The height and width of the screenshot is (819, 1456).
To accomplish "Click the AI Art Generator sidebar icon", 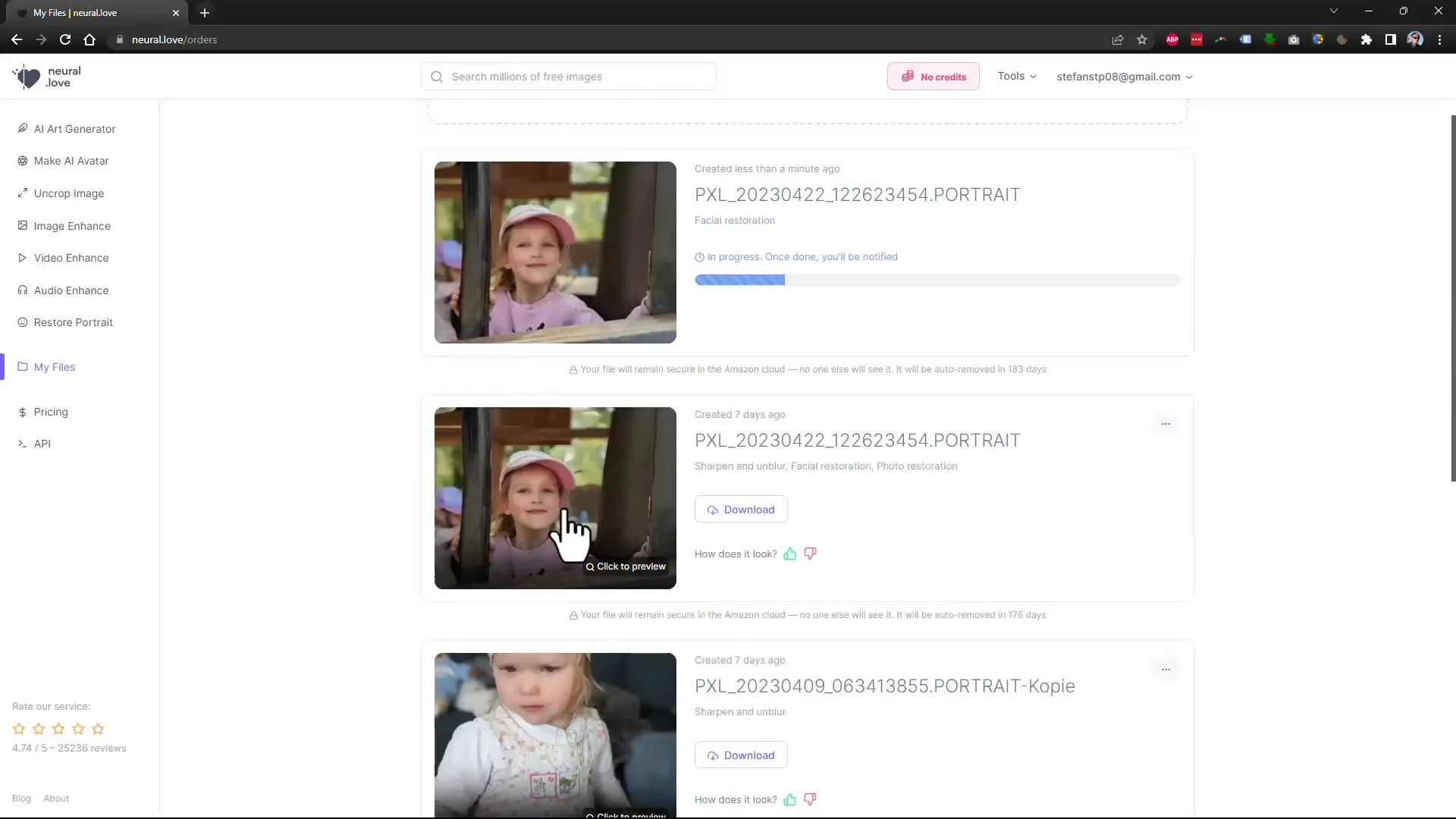I will [22, 128].
